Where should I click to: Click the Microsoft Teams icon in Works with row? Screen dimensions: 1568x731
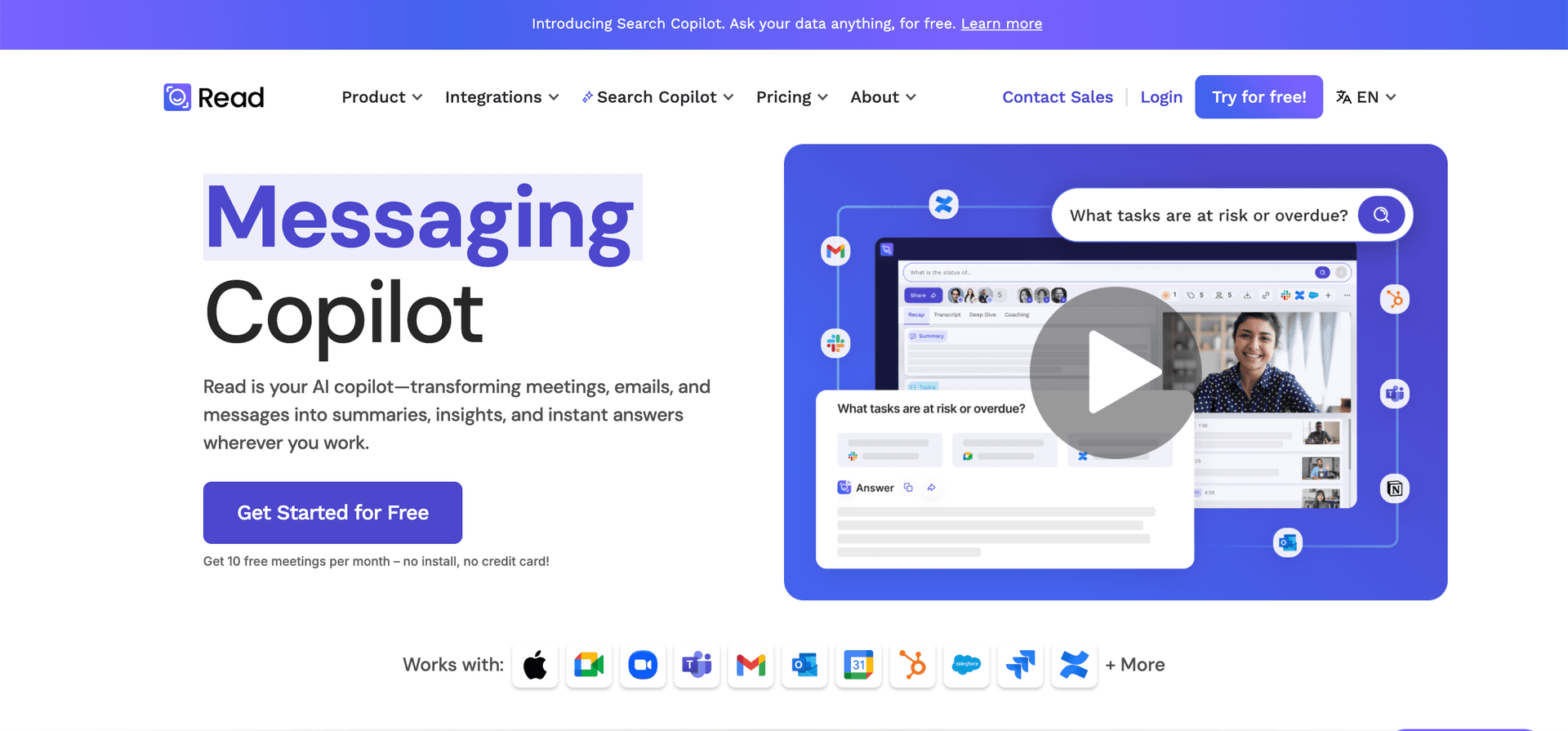[697, 665]
